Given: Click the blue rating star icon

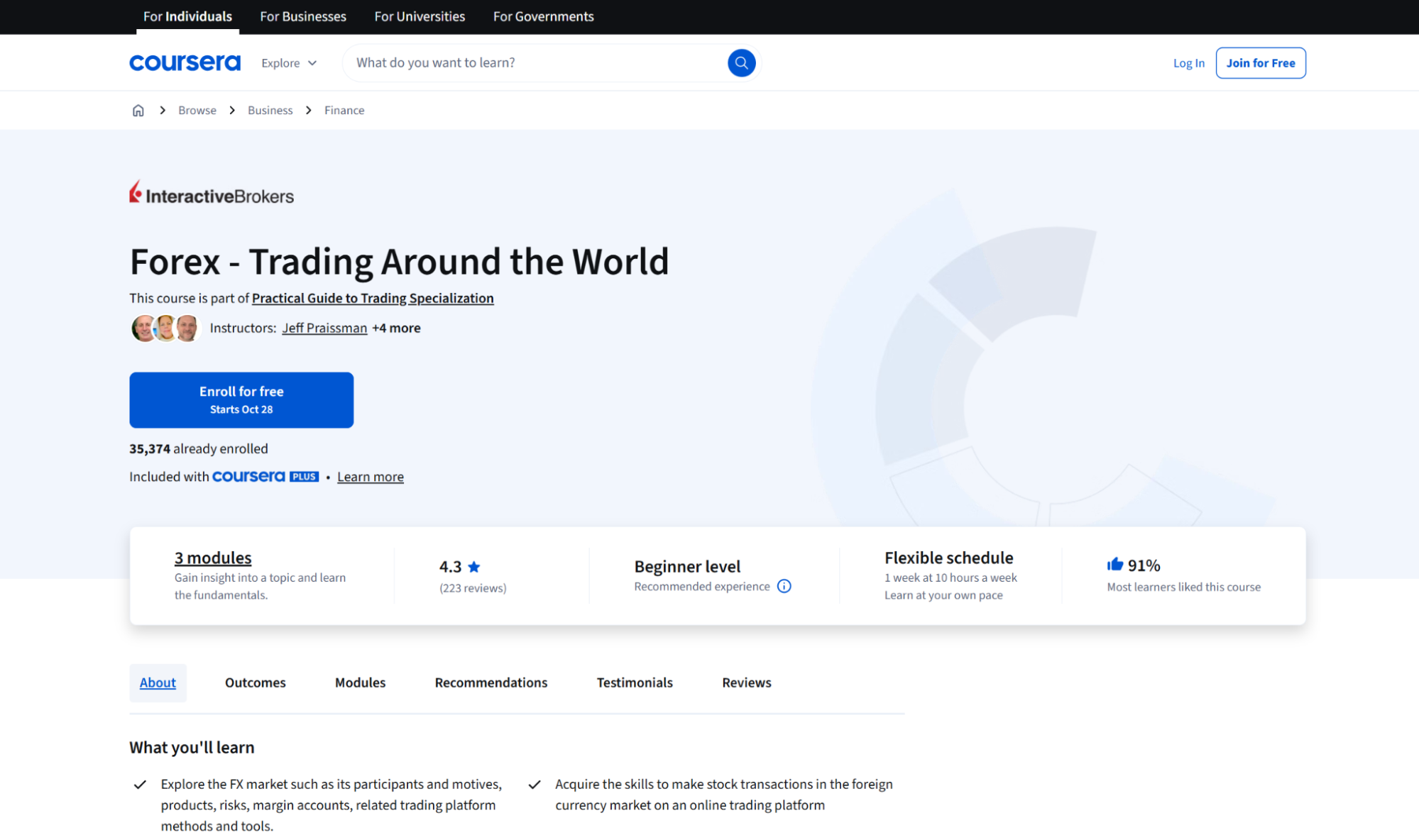Looking at the screenshot, I should (x=474, y=566).
